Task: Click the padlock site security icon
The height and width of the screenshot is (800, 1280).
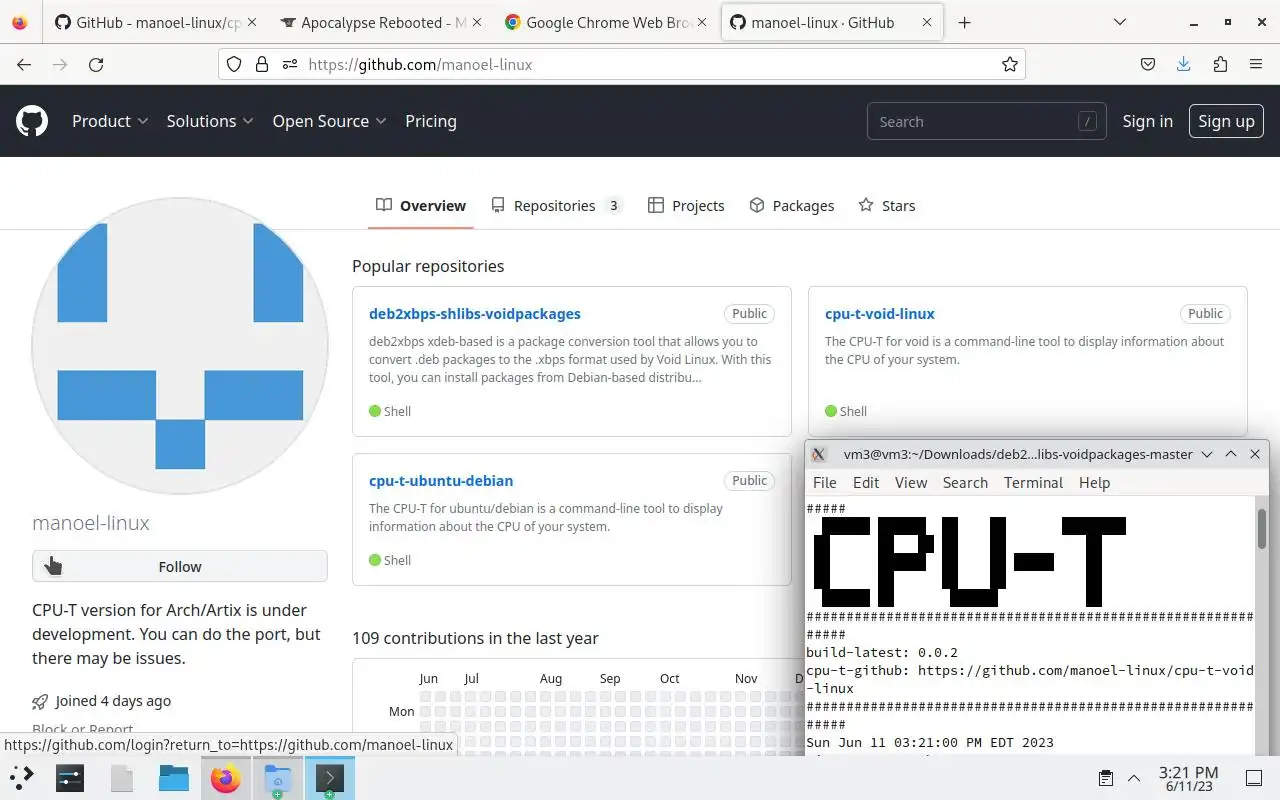Action: [262, 64]
